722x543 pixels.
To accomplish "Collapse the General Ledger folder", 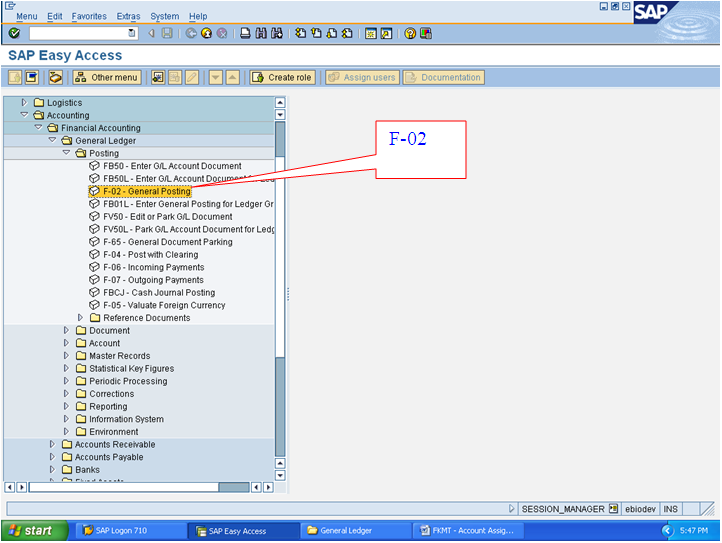I will click(x=52, y=140).
